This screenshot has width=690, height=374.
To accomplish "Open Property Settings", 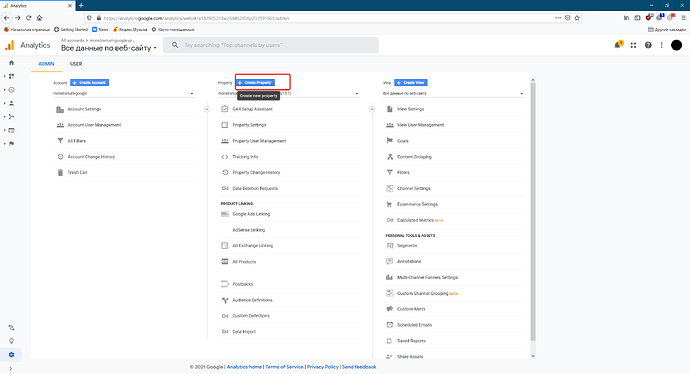I will 249,125.
